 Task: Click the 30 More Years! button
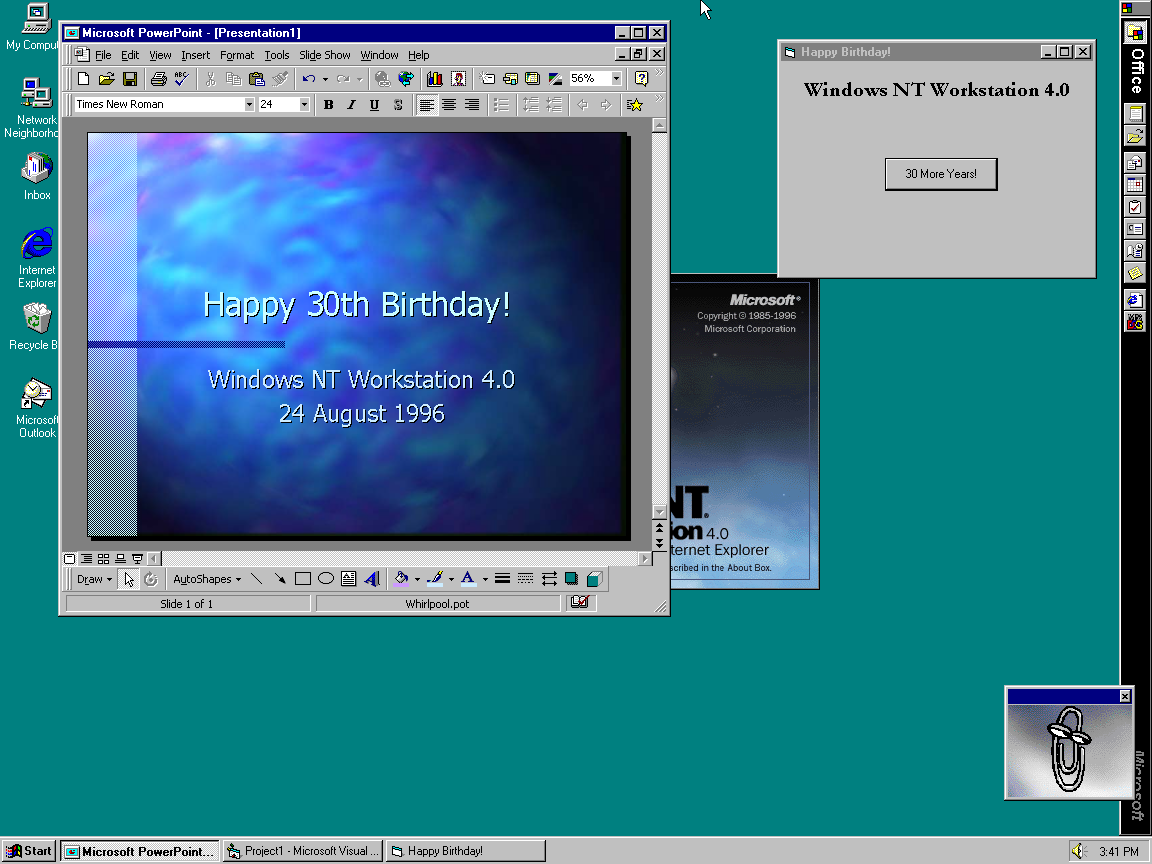point(941,174)
